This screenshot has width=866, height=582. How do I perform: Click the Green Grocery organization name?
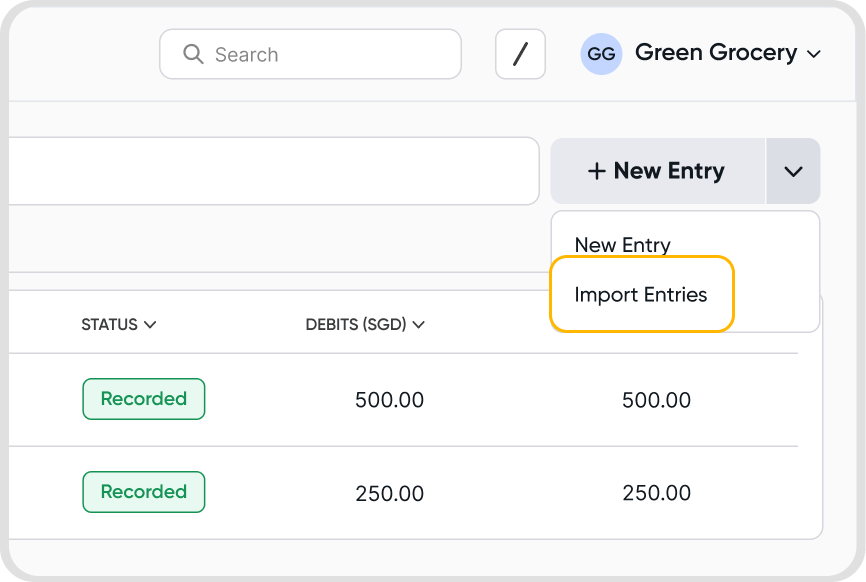716,53
